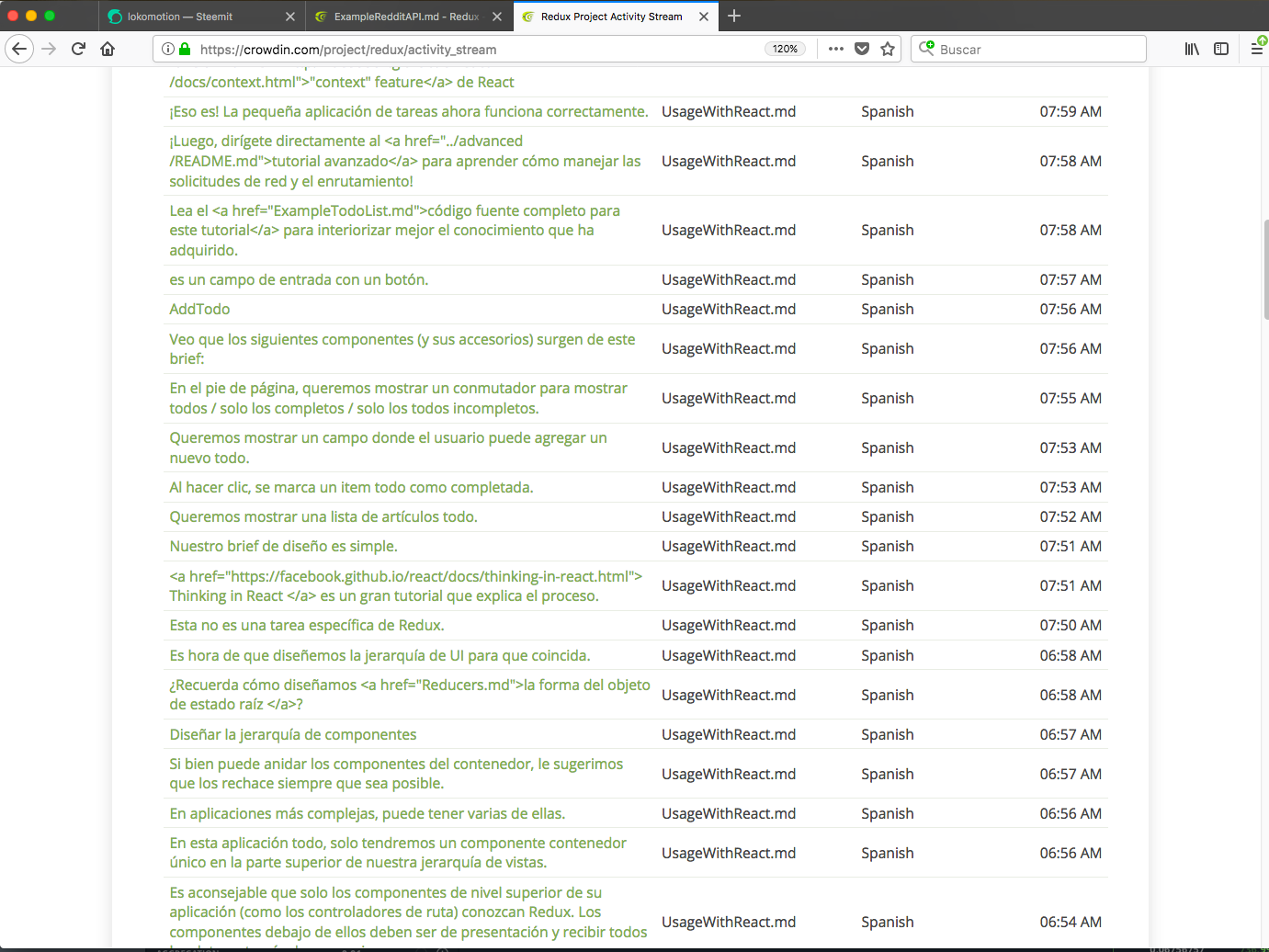Open the Firefox hamburger menu

pos(1257,49)
